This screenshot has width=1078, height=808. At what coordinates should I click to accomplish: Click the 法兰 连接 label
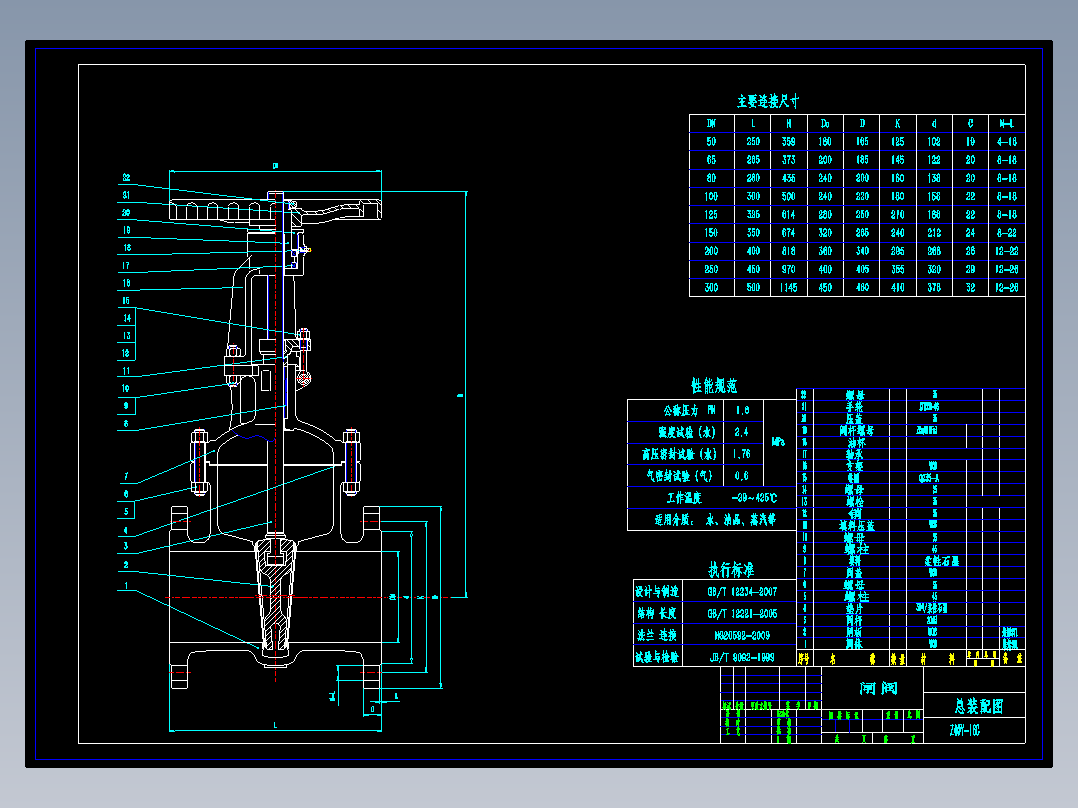[657, 635]
